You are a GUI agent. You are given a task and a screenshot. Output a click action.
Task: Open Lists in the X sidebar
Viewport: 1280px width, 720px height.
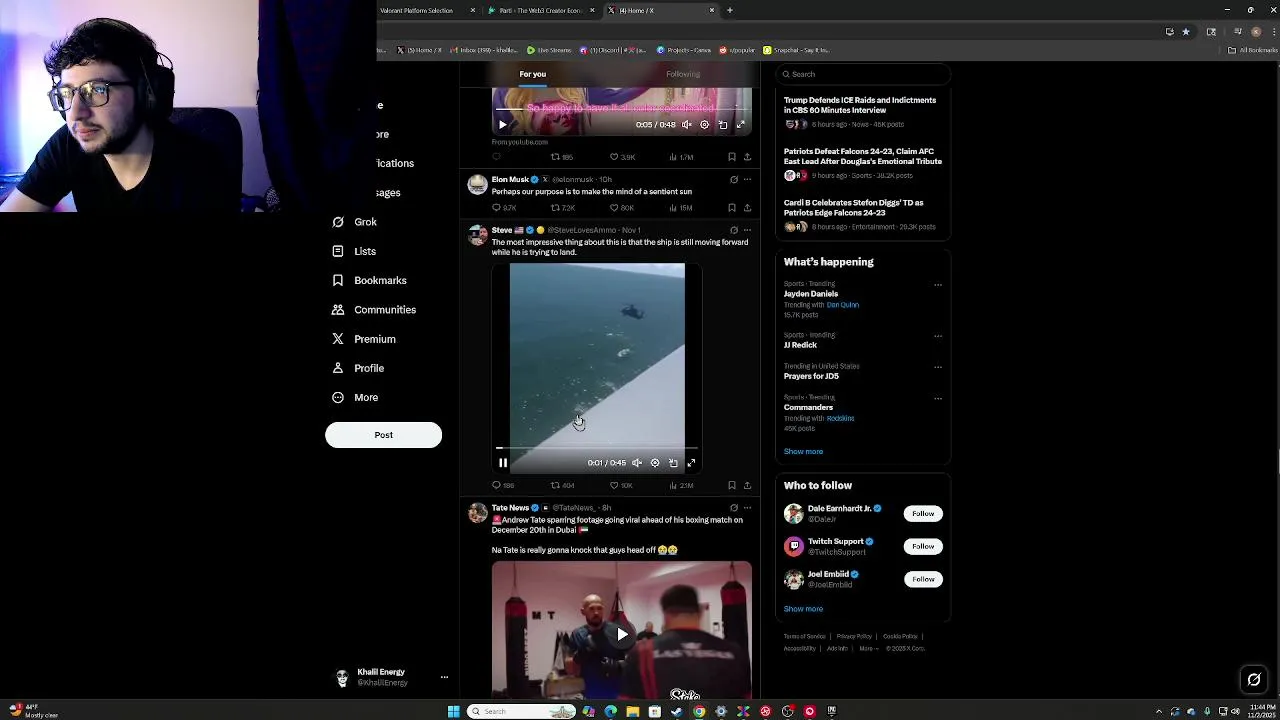click(354, 251)
